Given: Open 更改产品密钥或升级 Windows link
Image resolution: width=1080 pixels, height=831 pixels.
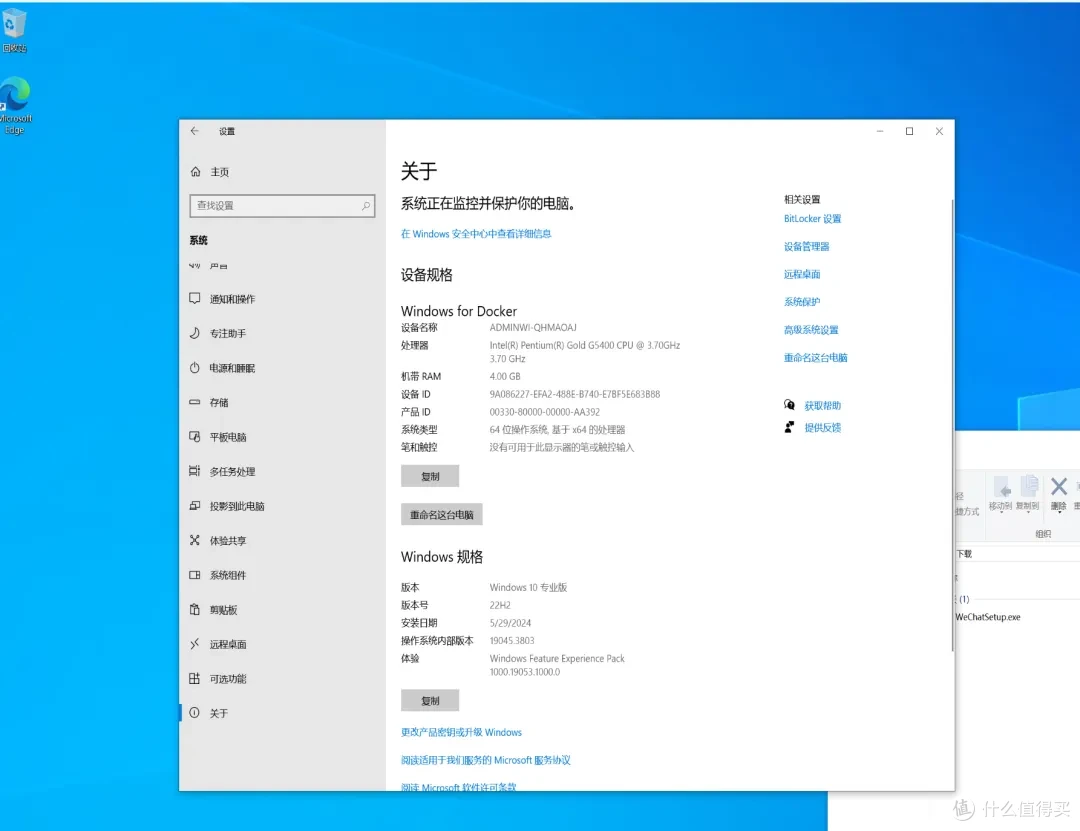Looking at the screenshot, I should click(461, 732).
